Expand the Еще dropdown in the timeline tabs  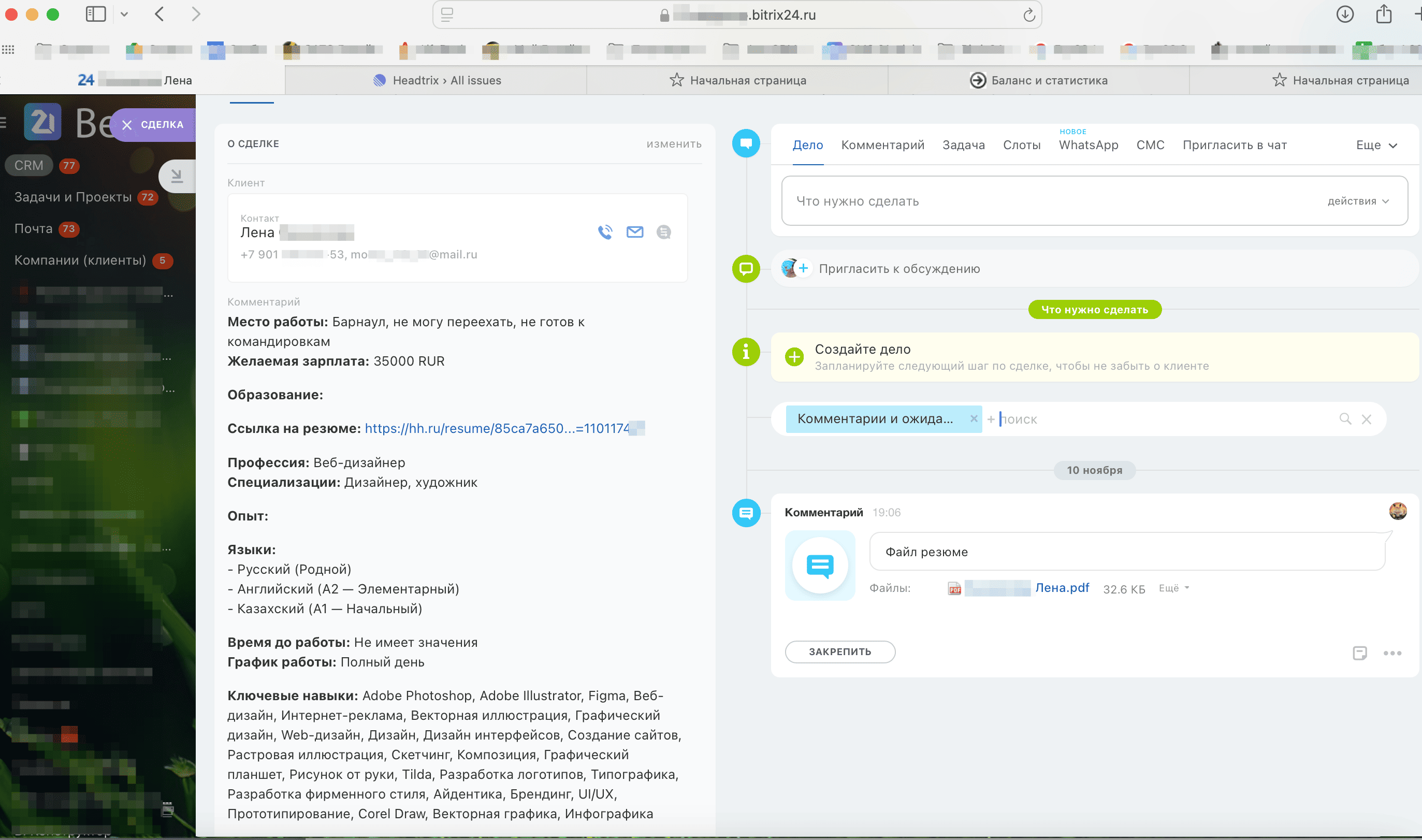point(1376,146)
